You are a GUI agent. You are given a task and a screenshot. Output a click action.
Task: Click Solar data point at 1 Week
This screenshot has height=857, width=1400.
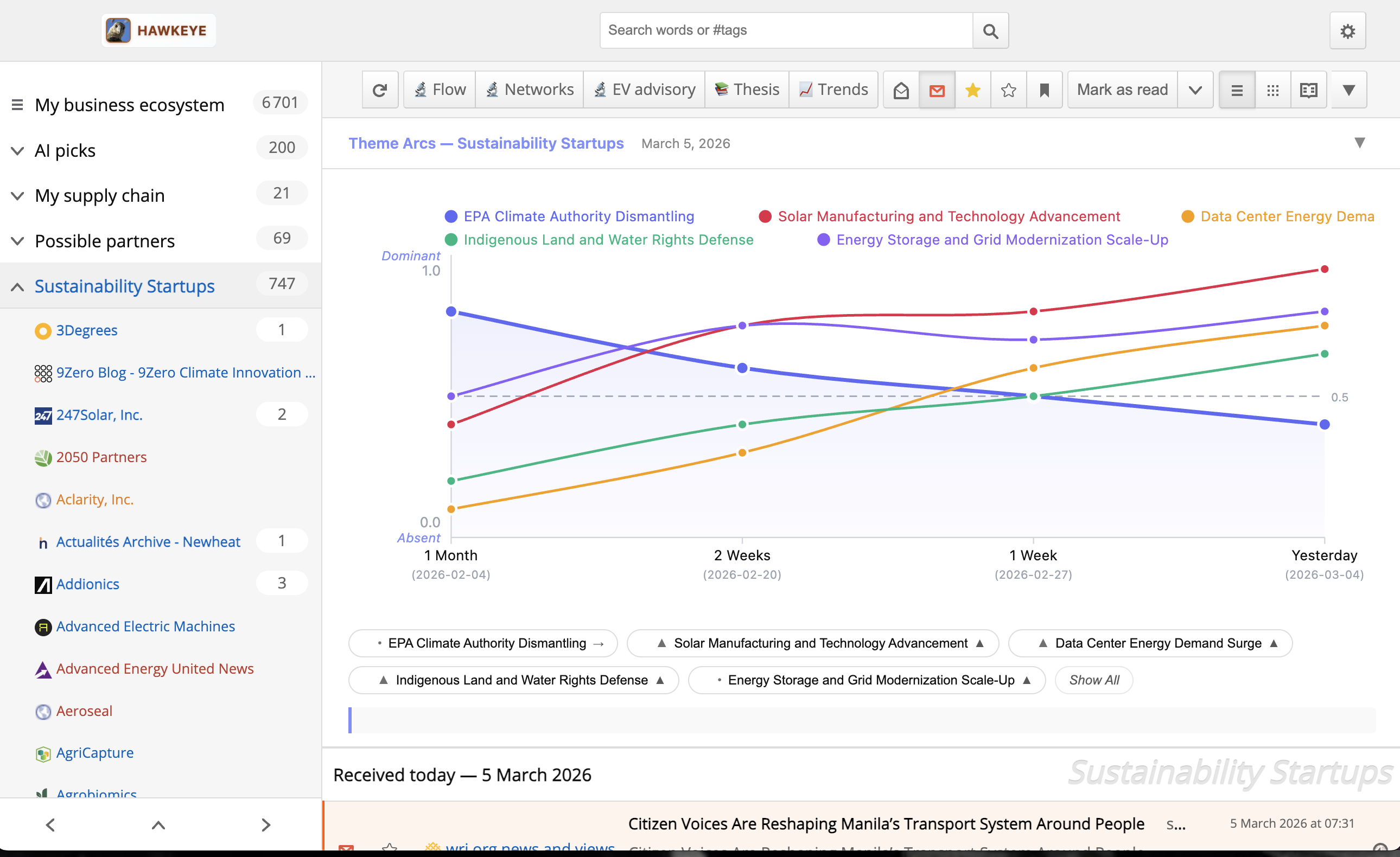point(1034,311)
